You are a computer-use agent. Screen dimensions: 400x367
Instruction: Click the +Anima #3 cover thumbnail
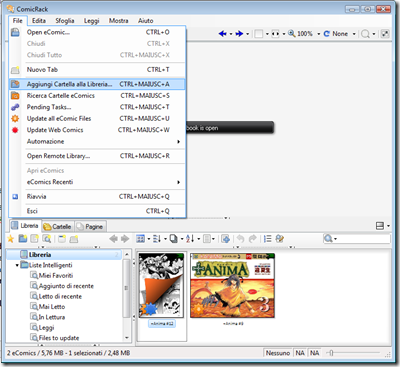[233, 285]
